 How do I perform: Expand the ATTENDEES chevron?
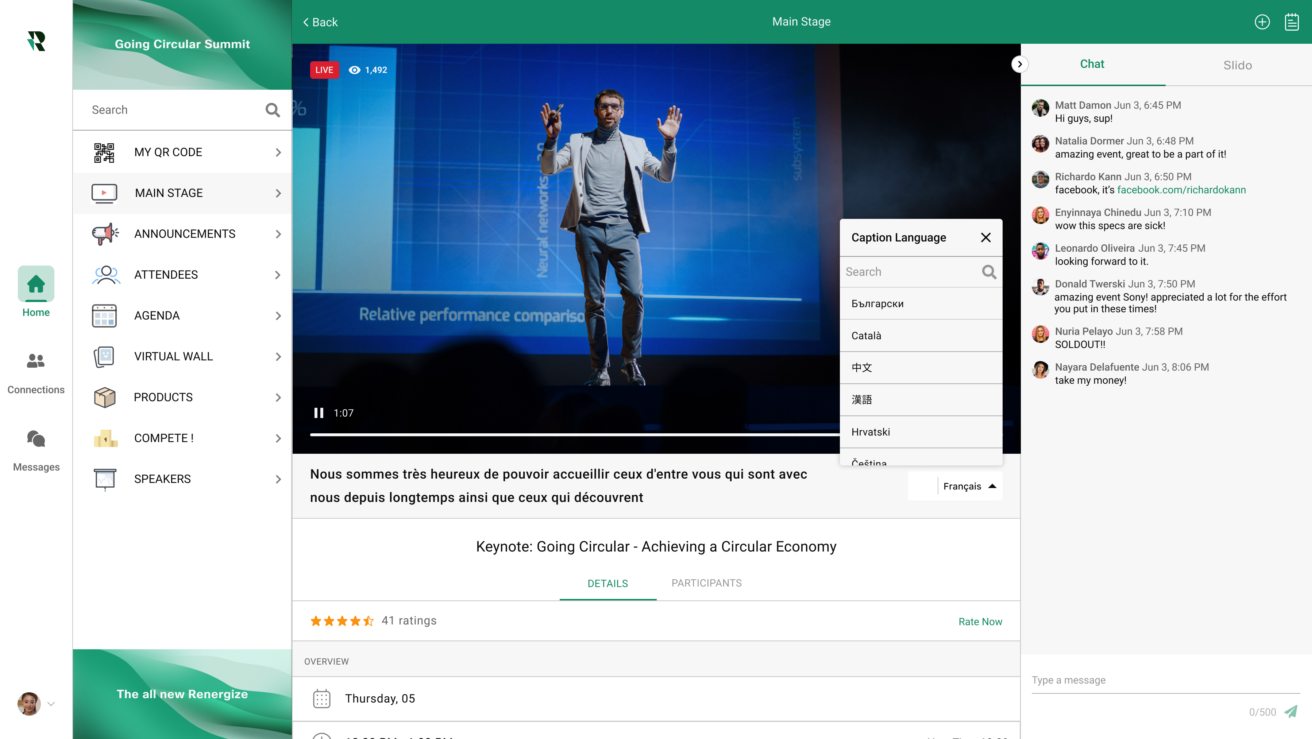click(278, 275)
